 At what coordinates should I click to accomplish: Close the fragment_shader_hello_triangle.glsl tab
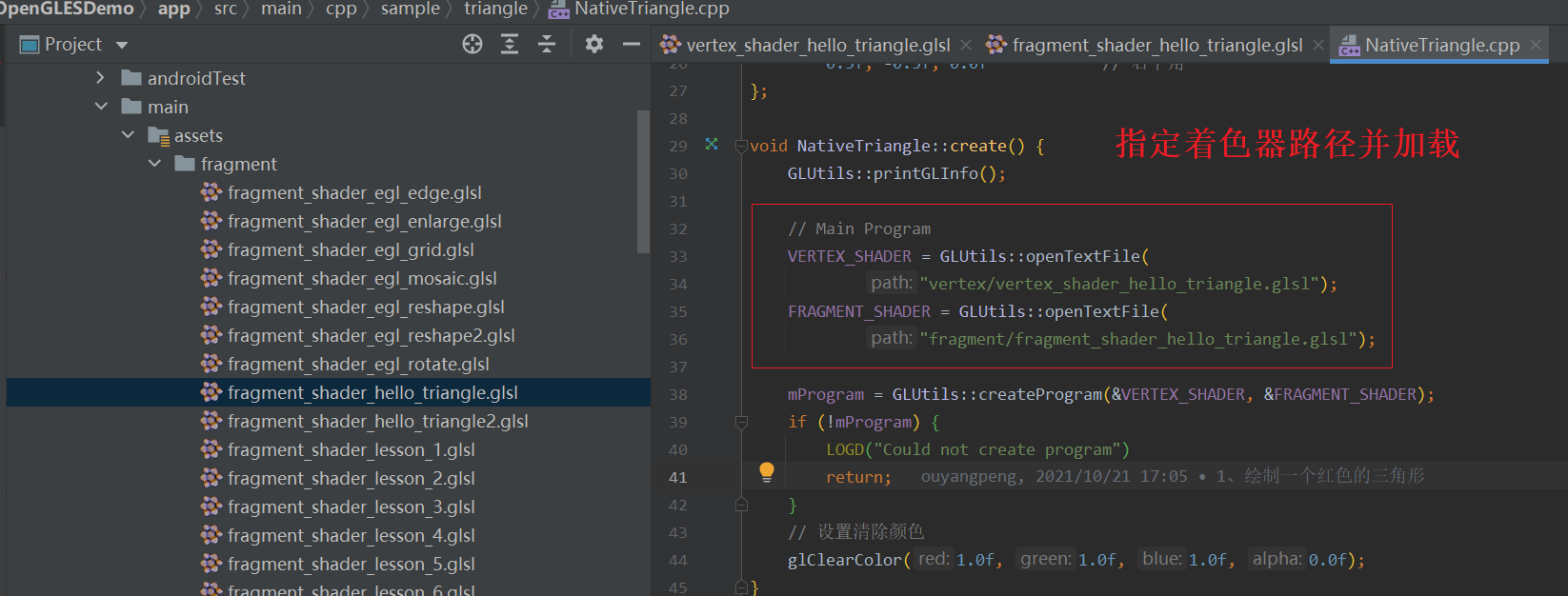tap(1318, 45)
